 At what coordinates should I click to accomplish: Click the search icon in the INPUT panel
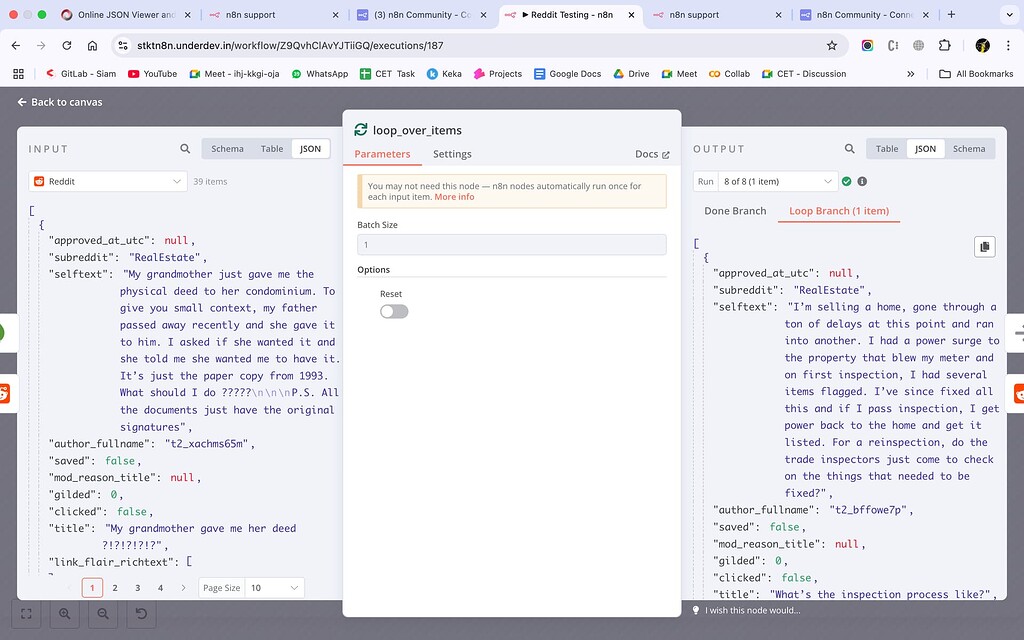pos(184,147)
